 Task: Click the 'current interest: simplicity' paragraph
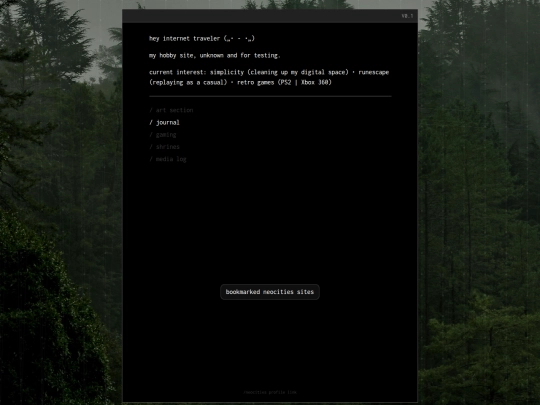point(269,77)
